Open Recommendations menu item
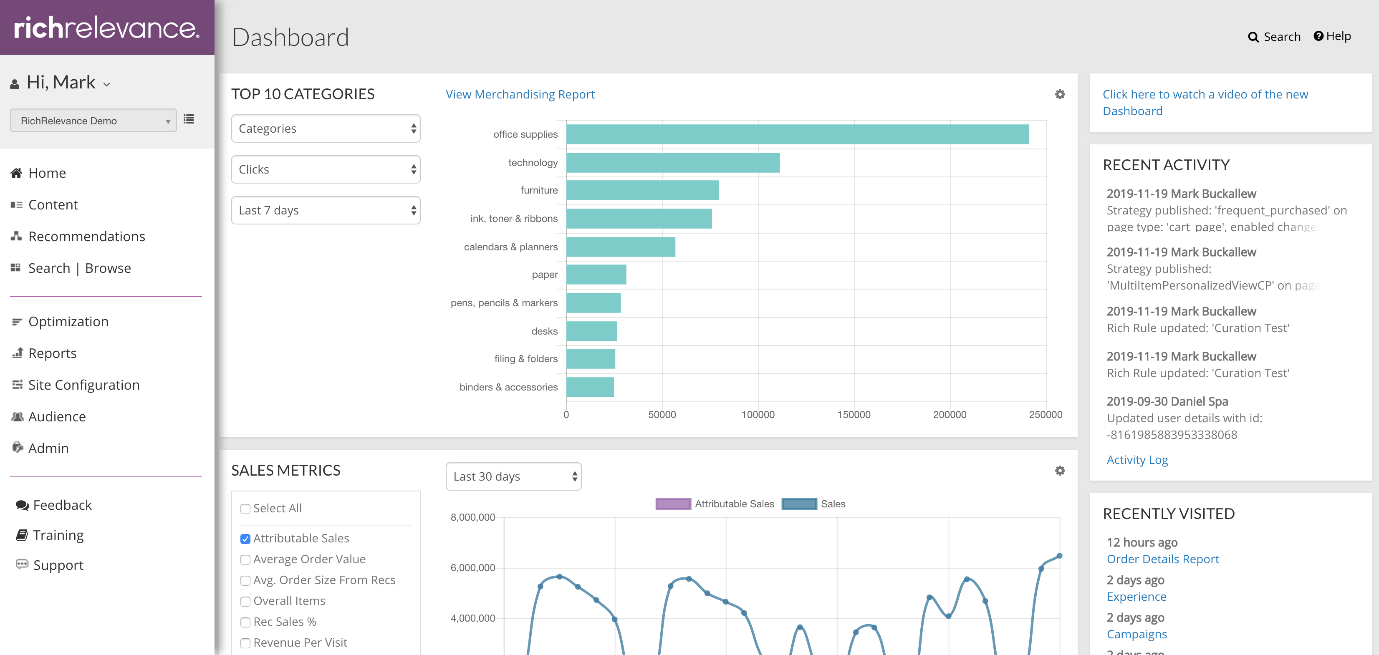1379x655 pixels. [x=87, y=237]
